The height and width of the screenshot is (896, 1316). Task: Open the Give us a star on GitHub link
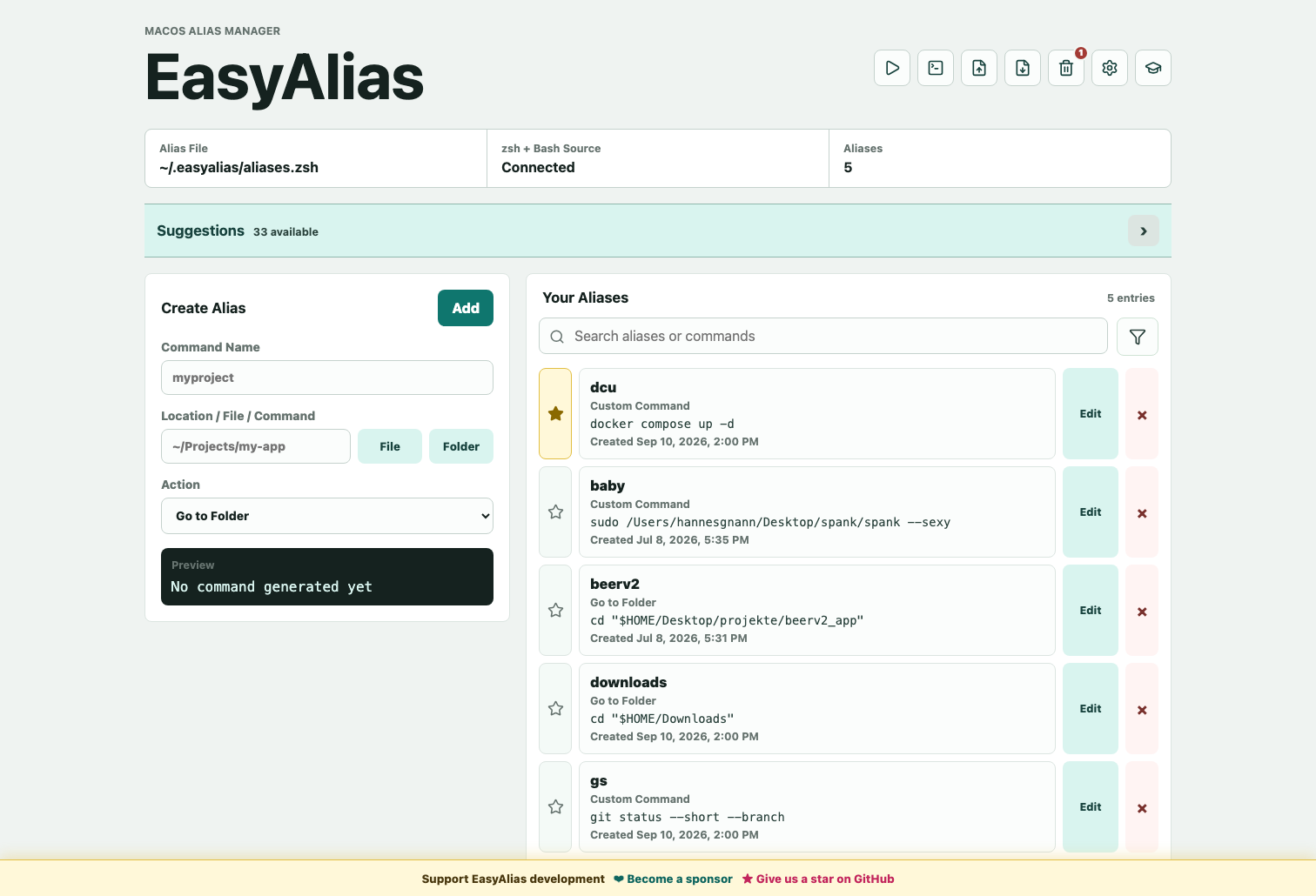[x=818, y=879]
